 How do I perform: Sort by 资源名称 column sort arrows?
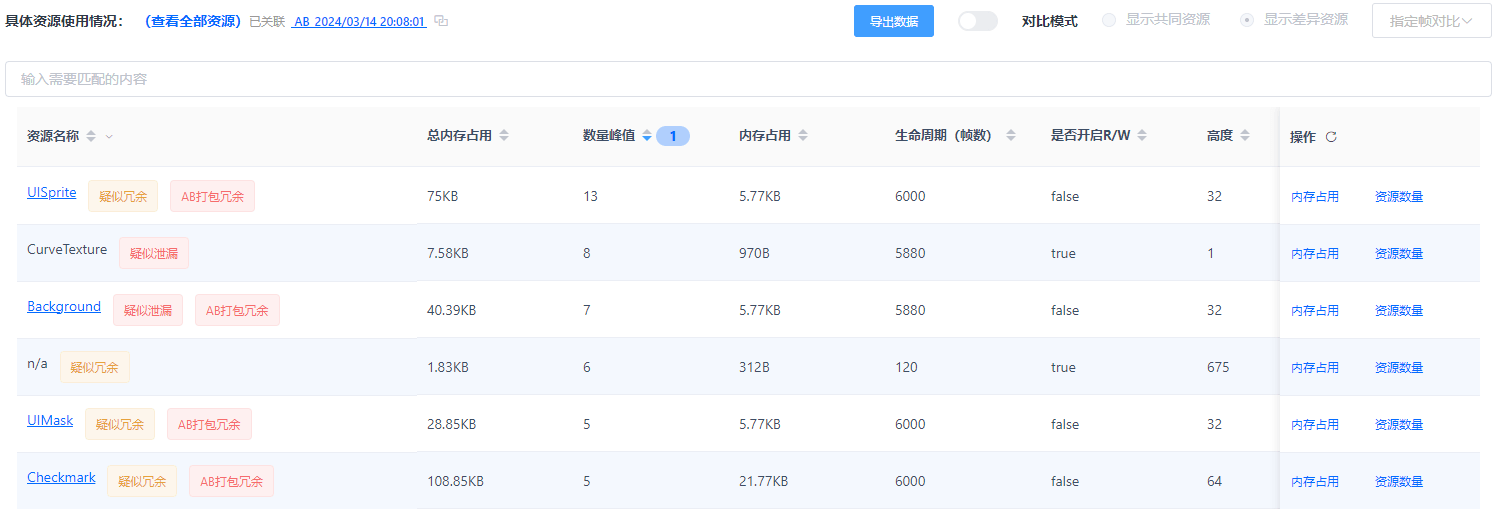(91, 136)
